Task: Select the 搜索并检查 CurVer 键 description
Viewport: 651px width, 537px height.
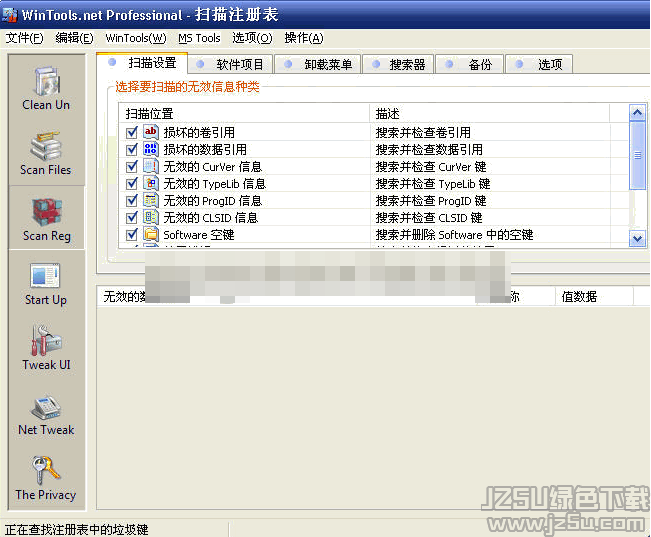Action: (x=431, y=167)
